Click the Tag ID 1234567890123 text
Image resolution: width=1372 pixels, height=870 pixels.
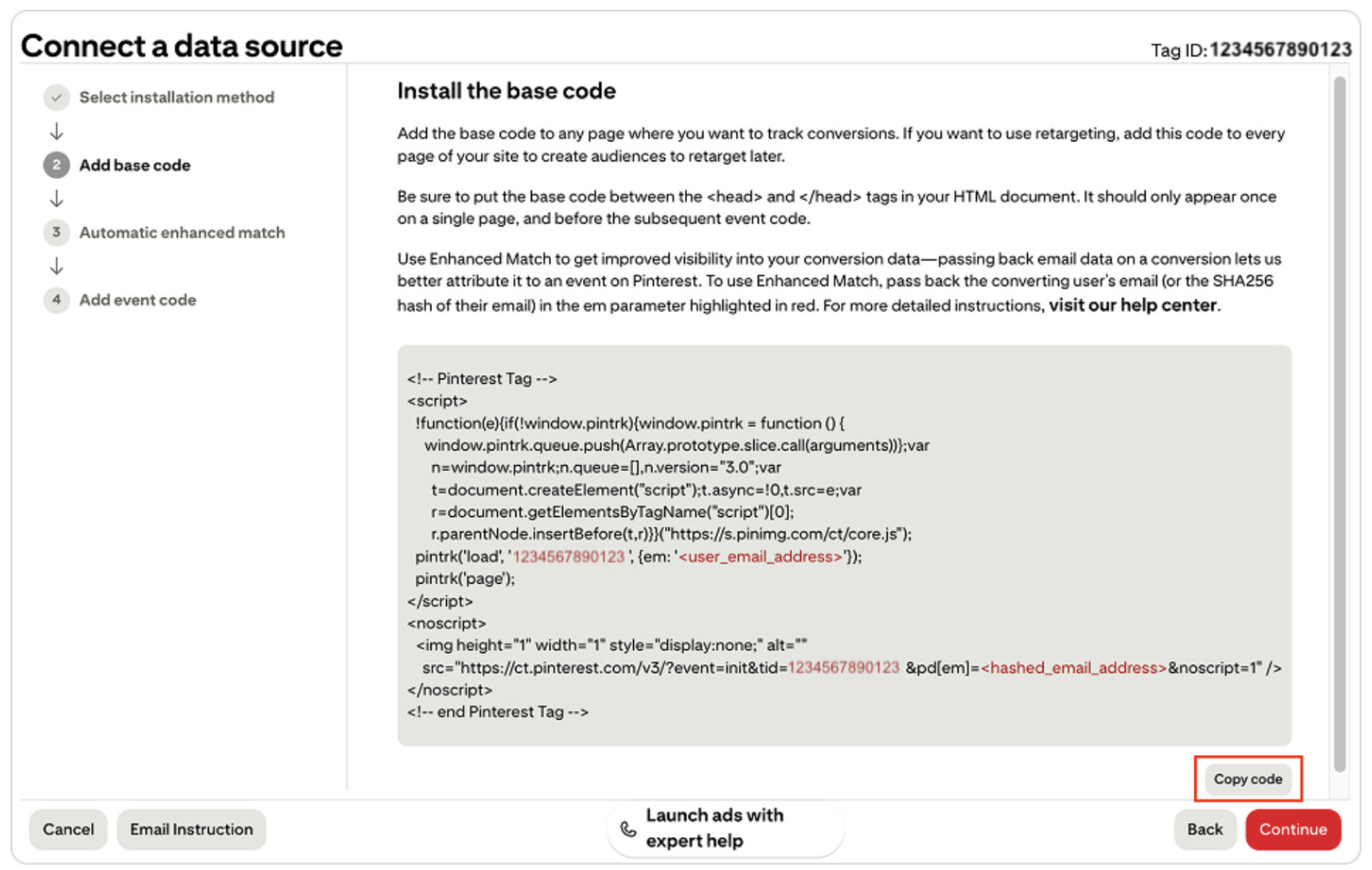coord(1280,48)
